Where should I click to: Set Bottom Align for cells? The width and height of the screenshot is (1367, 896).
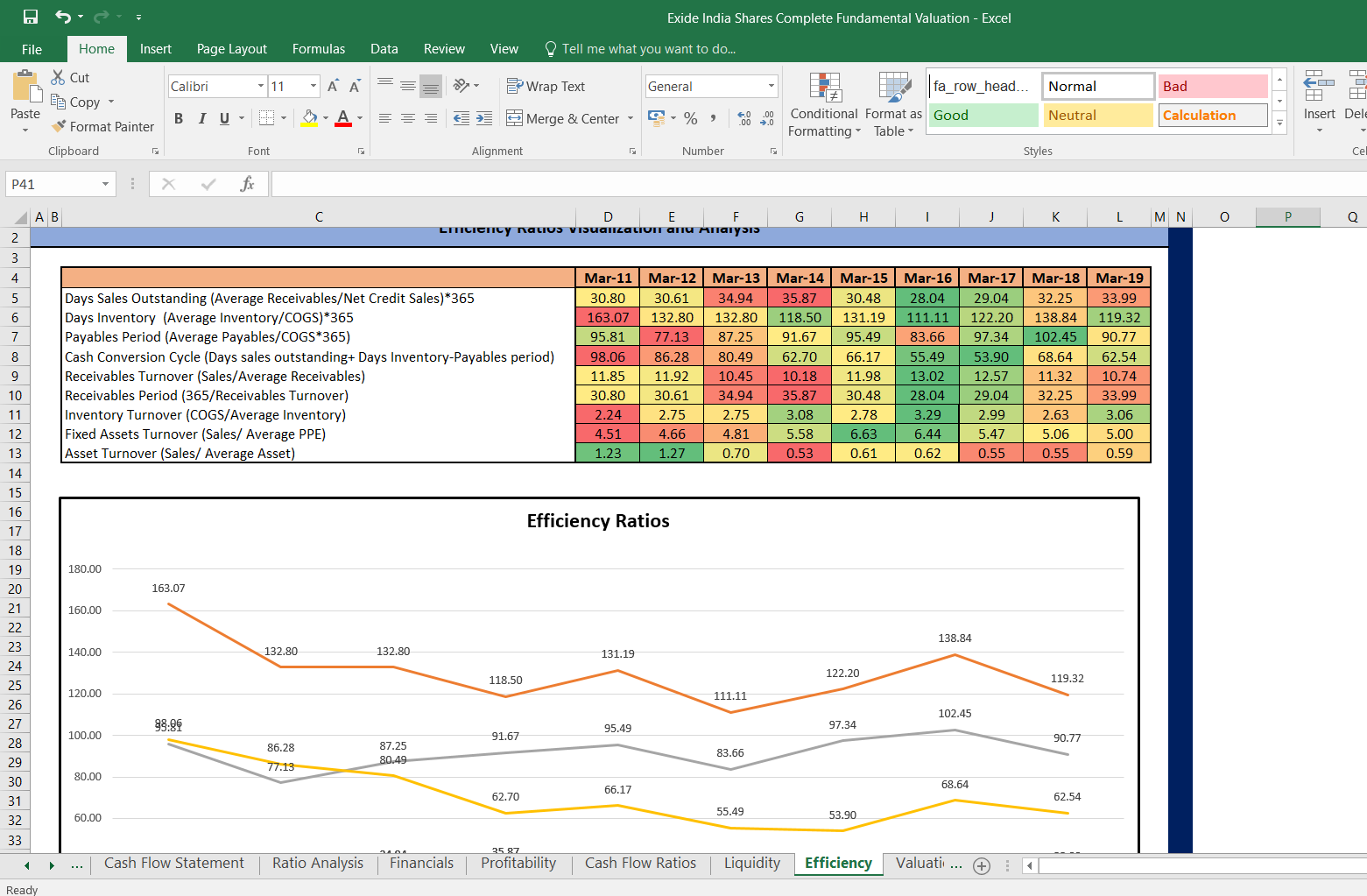click(431, 85)
